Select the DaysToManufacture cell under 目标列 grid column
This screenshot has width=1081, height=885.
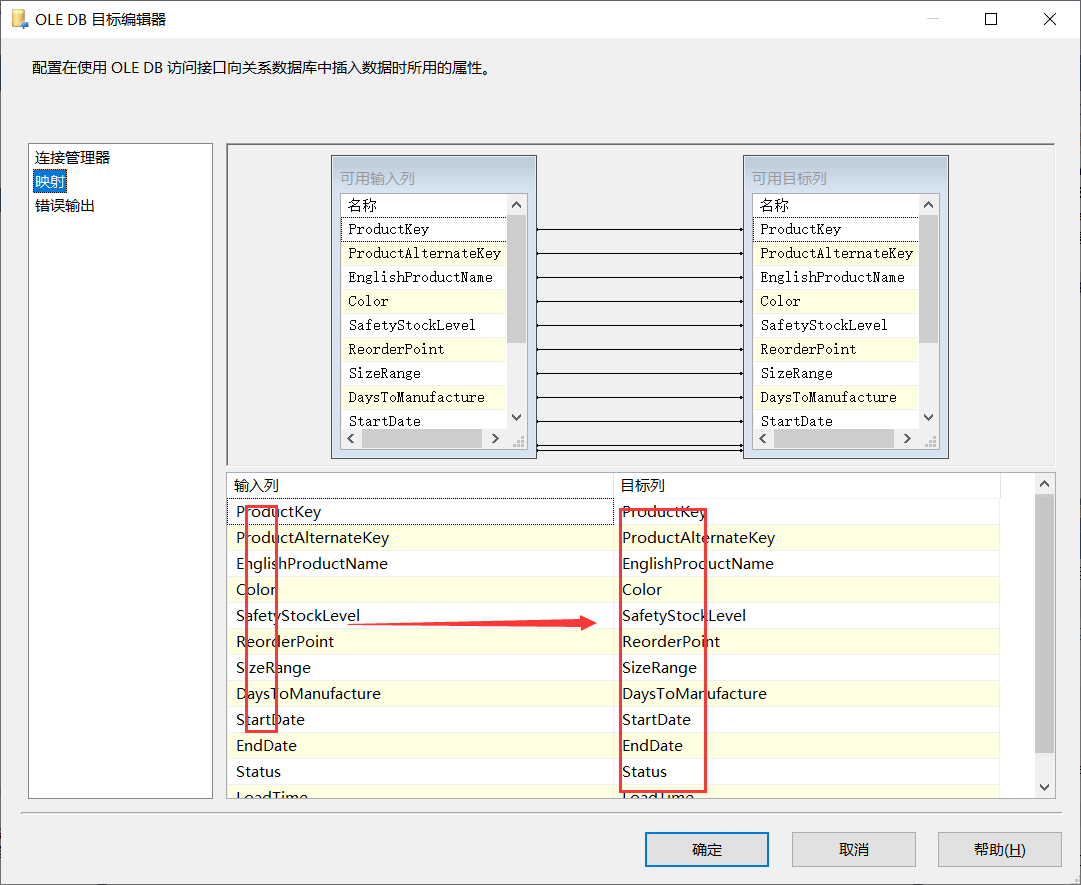click(807, 693)
